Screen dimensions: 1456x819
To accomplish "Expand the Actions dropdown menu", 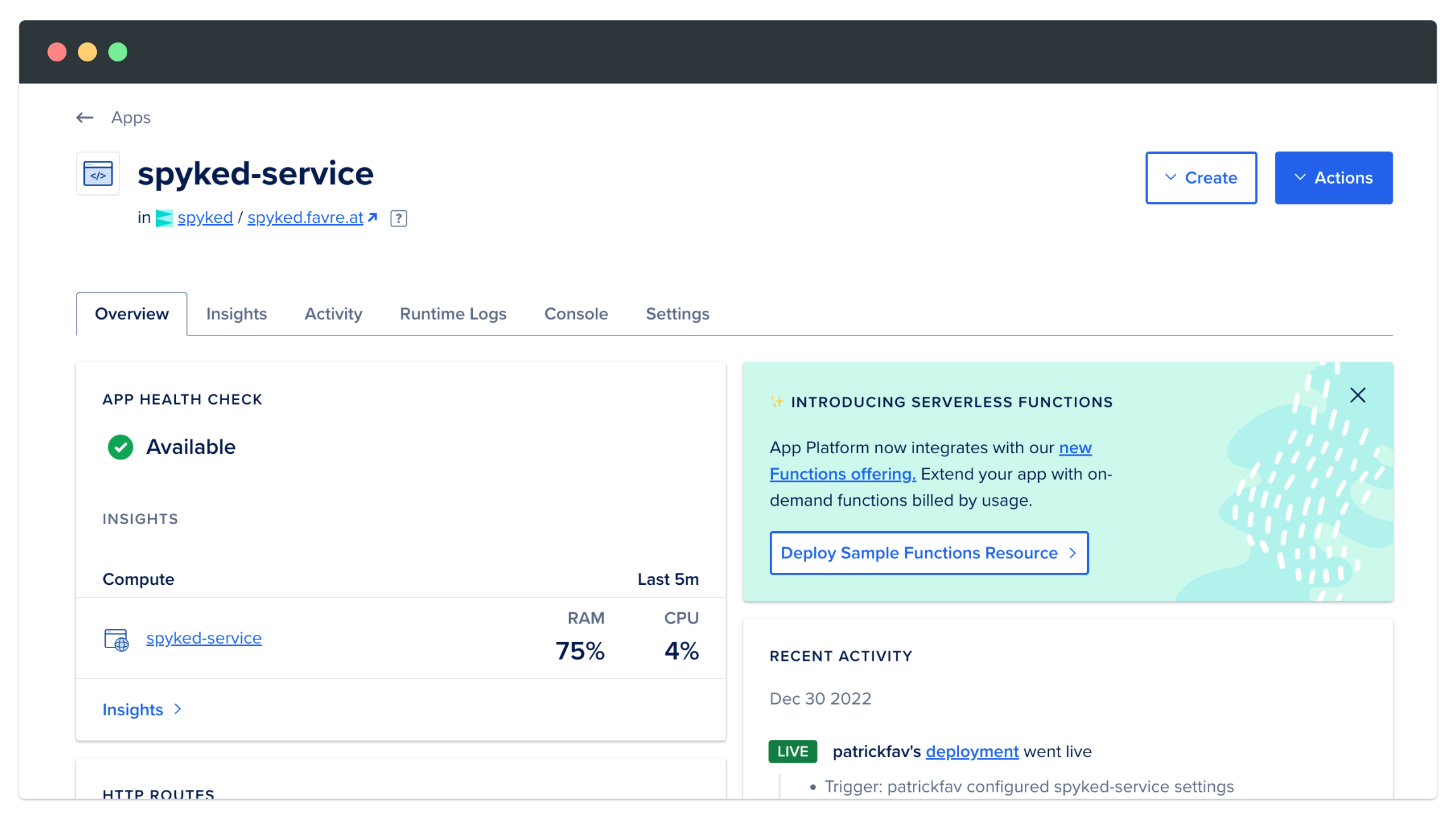I will click(x=1333, y=178).
